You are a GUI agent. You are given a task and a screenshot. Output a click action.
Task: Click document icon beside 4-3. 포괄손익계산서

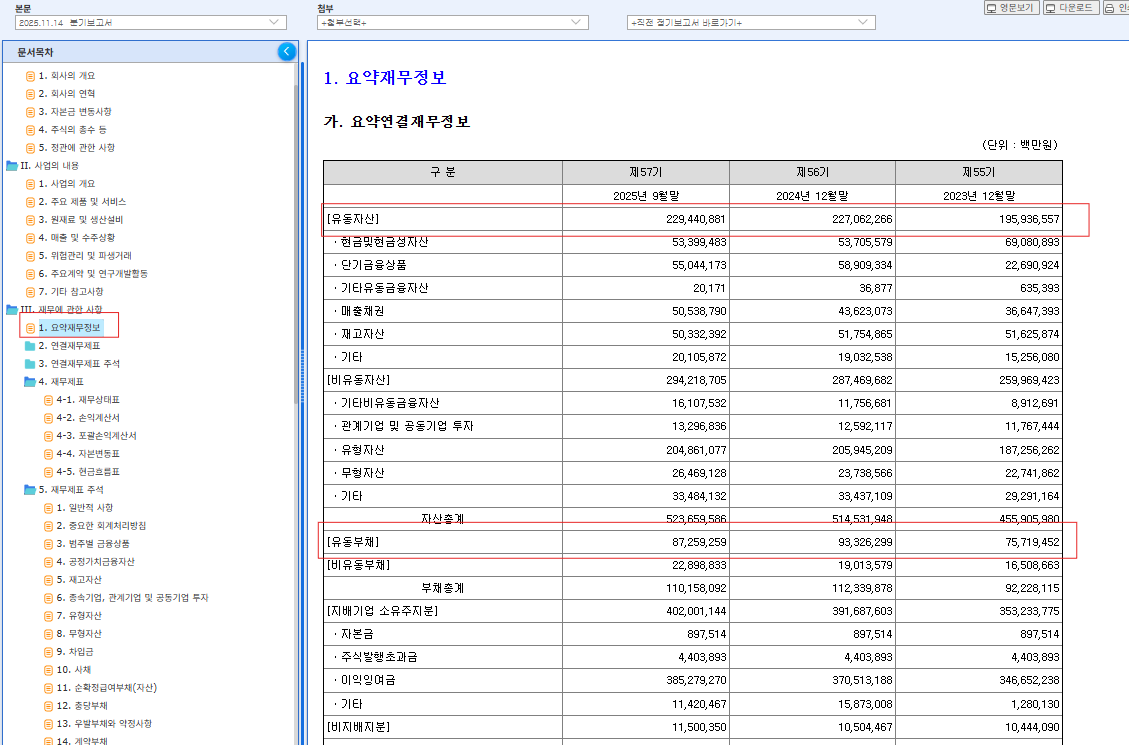pos(48,436)
